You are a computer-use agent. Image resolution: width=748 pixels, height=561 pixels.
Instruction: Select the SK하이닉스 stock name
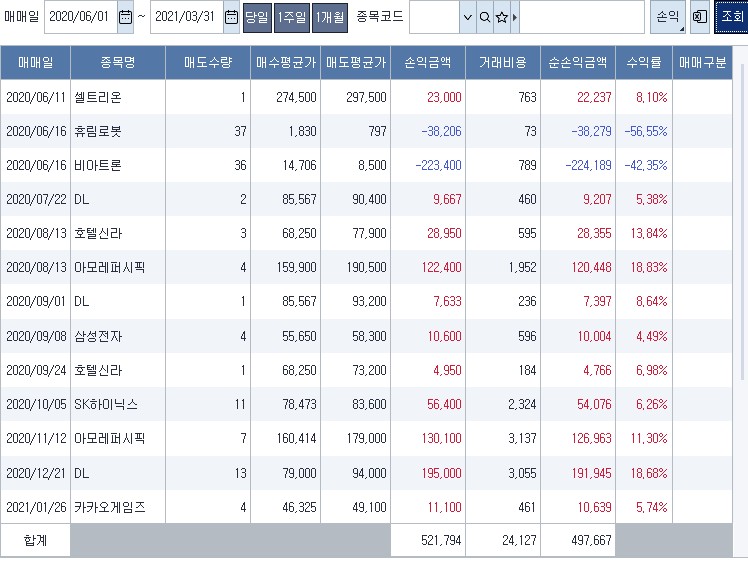(x=106, y=405)
